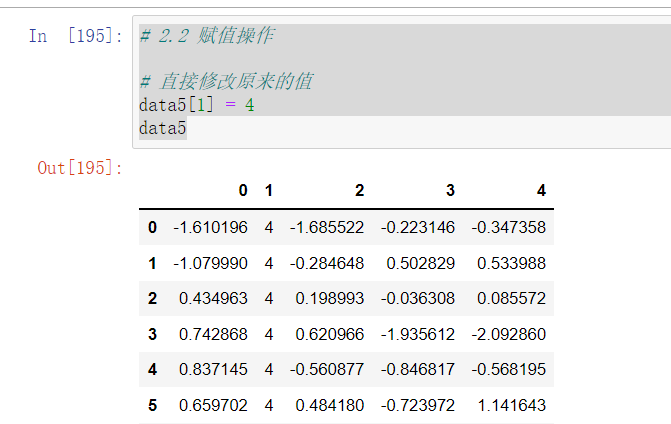Select cell value -0.723972
This screenshot has height=424, width=671.
pyautogui.click(x=418, y=405)
